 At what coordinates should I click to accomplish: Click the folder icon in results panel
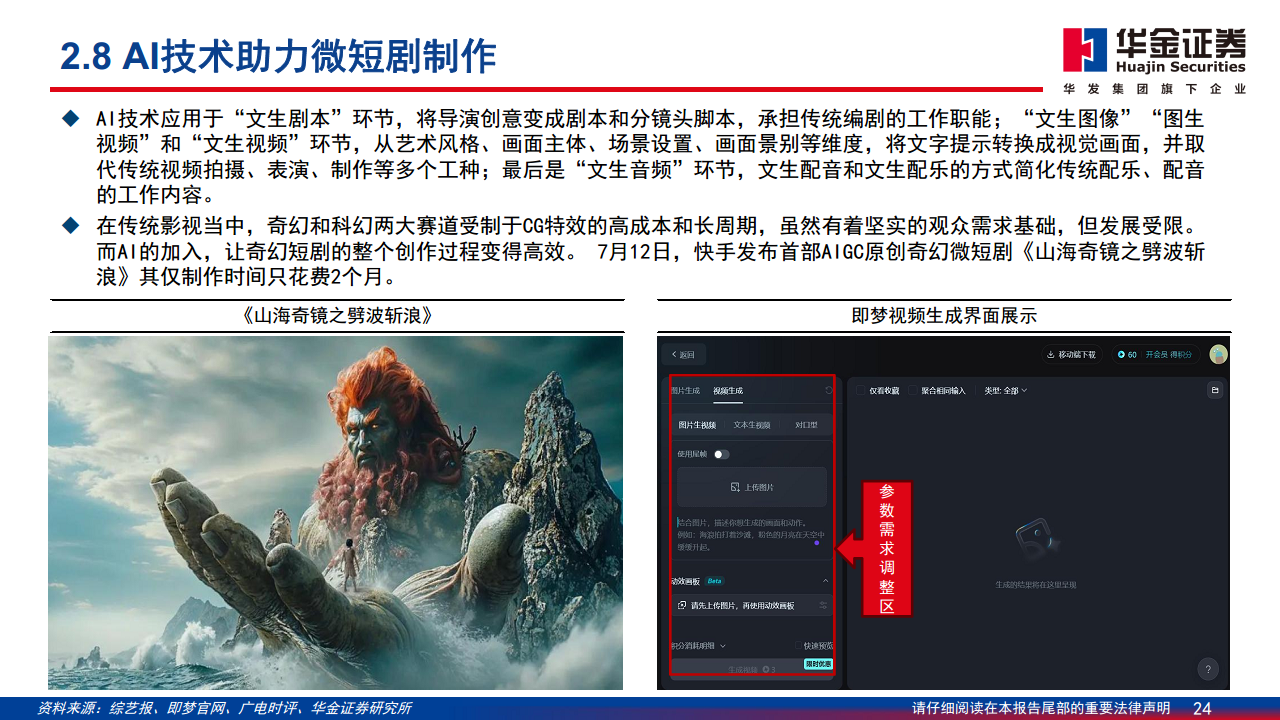pyautogui.click(x=1215, y=390)
